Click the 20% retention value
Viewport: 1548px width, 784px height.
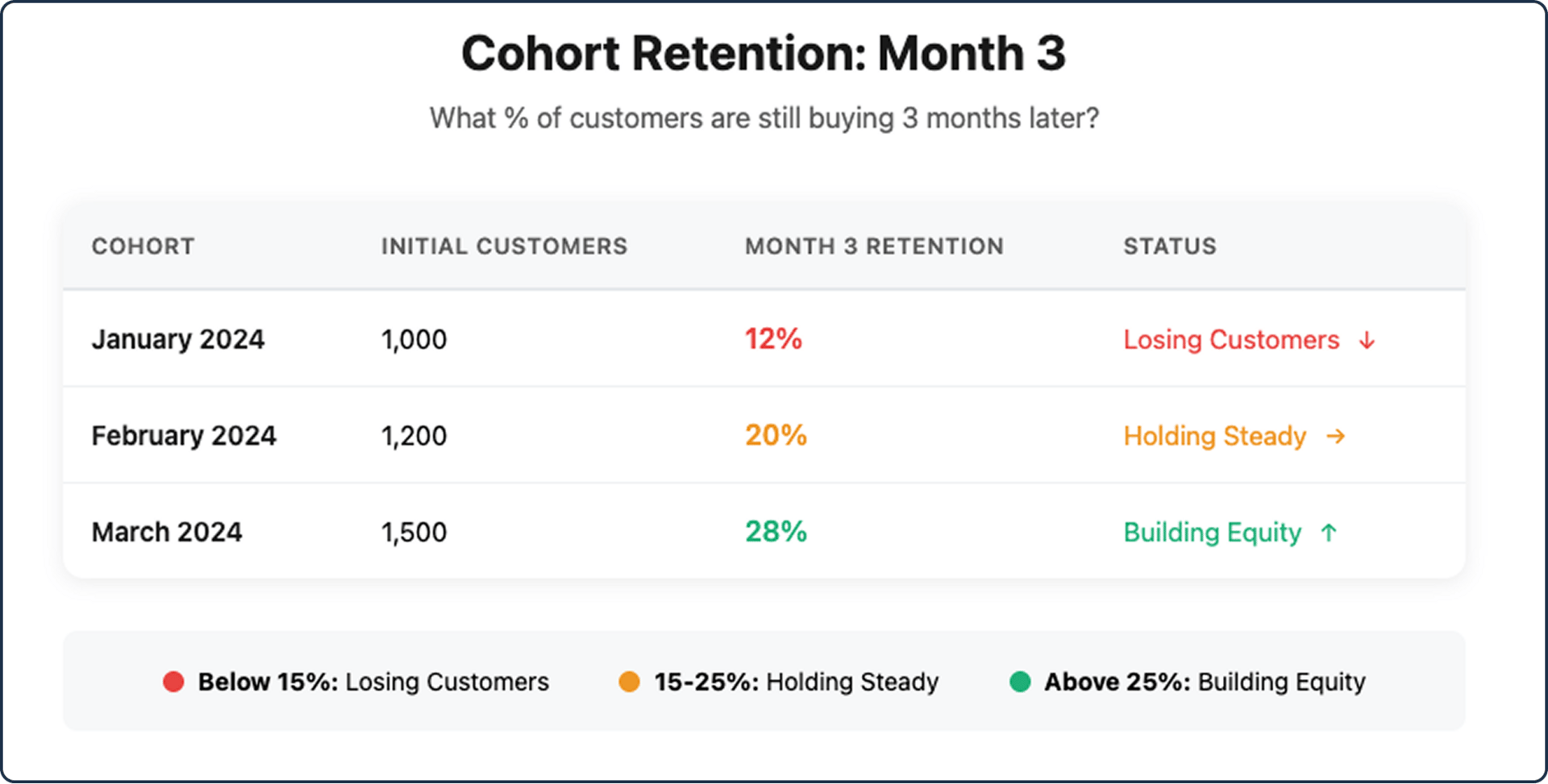(x=776, y=435)
